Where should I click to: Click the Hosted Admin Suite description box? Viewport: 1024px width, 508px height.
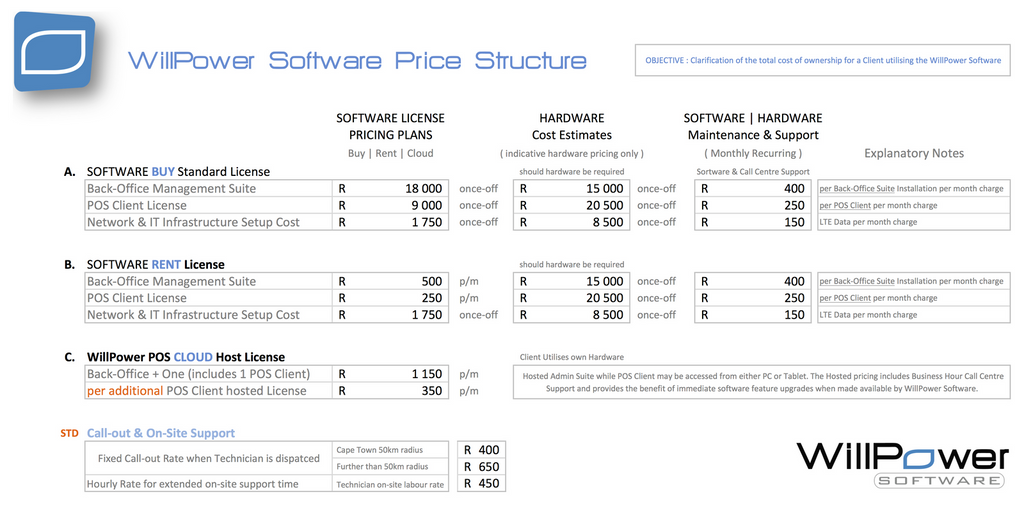tap(762, 382)
